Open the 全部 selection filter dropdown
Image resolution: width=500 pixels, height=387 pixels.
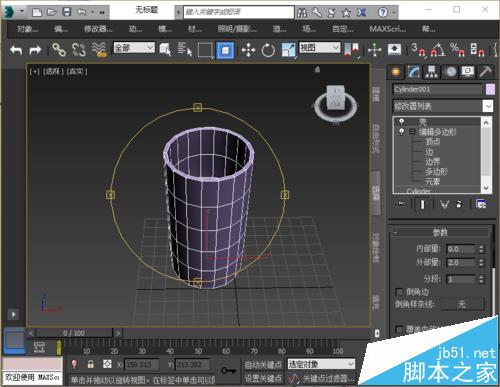(x=134, y=48)
